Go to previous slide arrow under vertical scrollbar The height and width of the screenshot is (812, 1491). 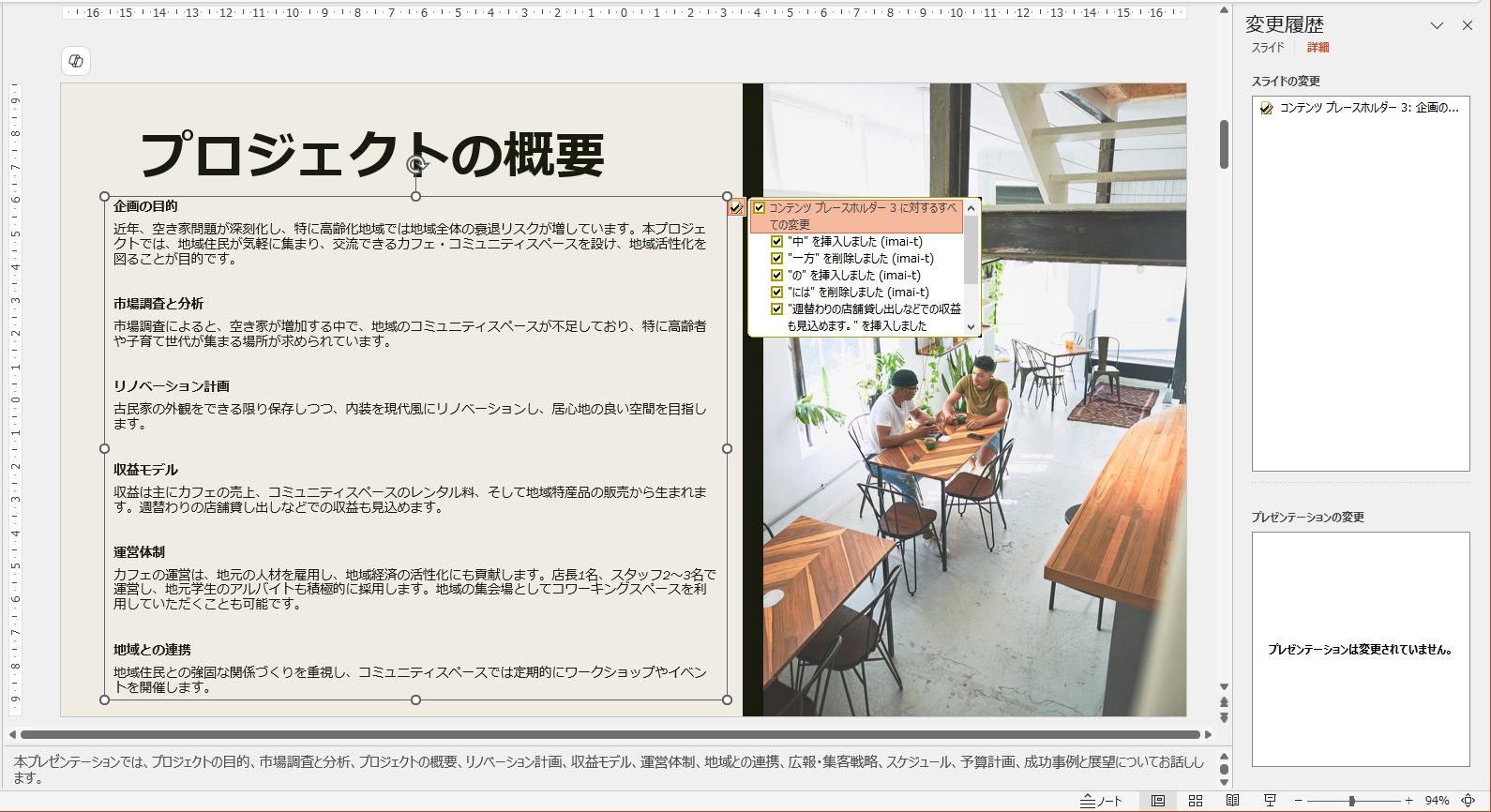pos(1224,701)
